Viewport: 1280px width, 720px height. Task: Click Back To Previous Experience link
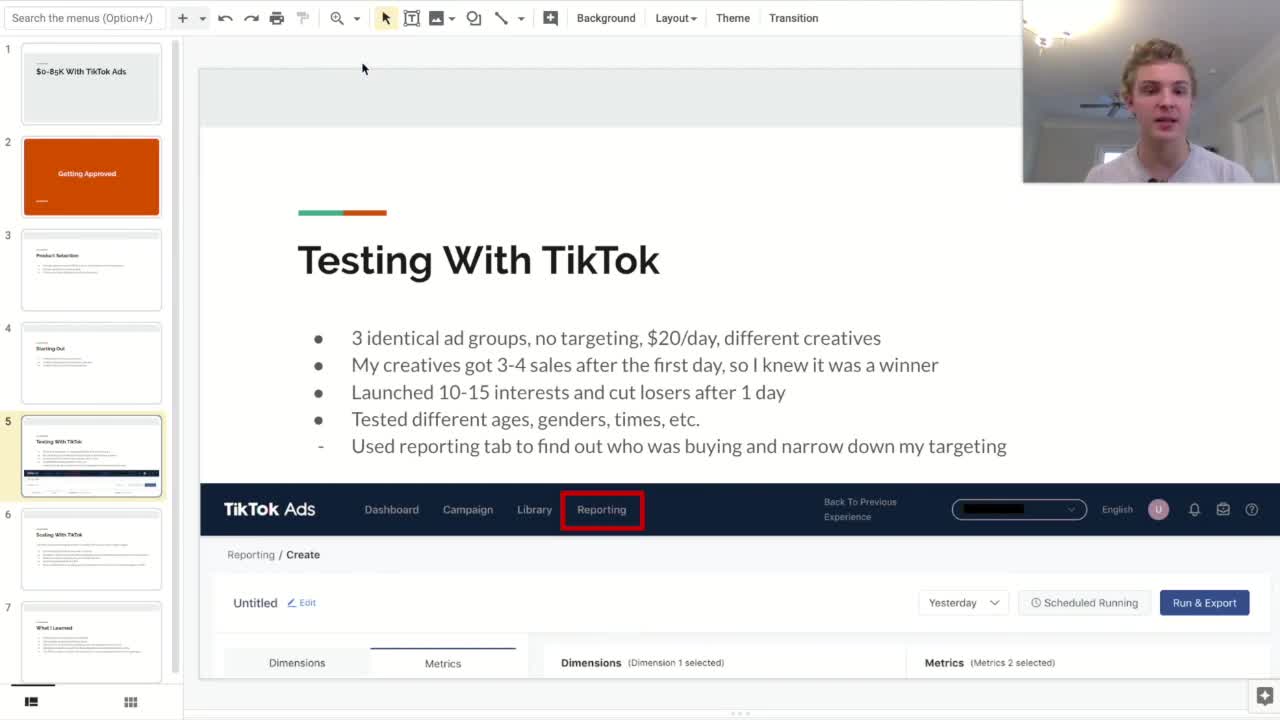pyautogui.click(x=860, y=509)
